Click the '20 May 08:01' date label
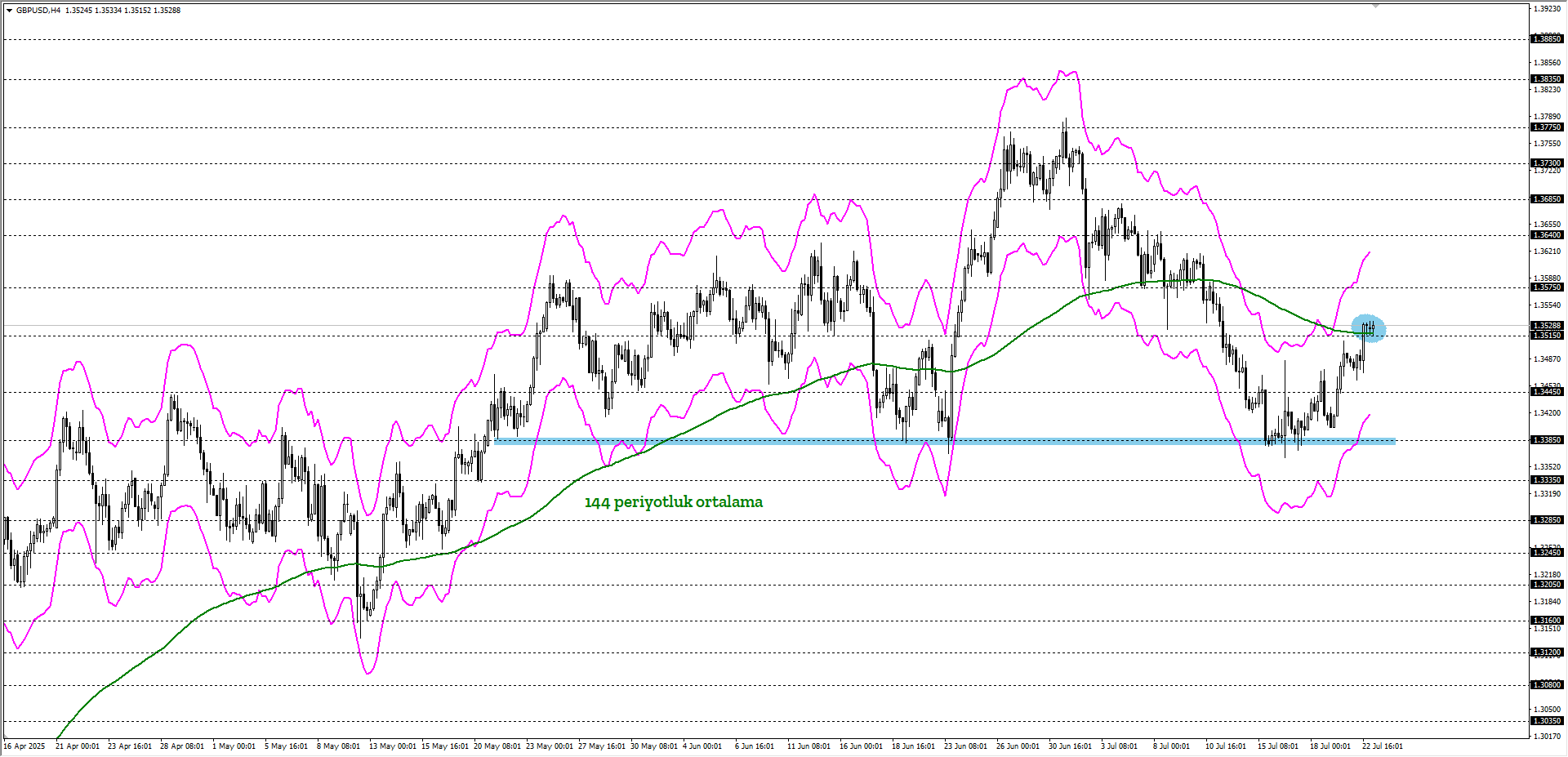 click(497, 746)
